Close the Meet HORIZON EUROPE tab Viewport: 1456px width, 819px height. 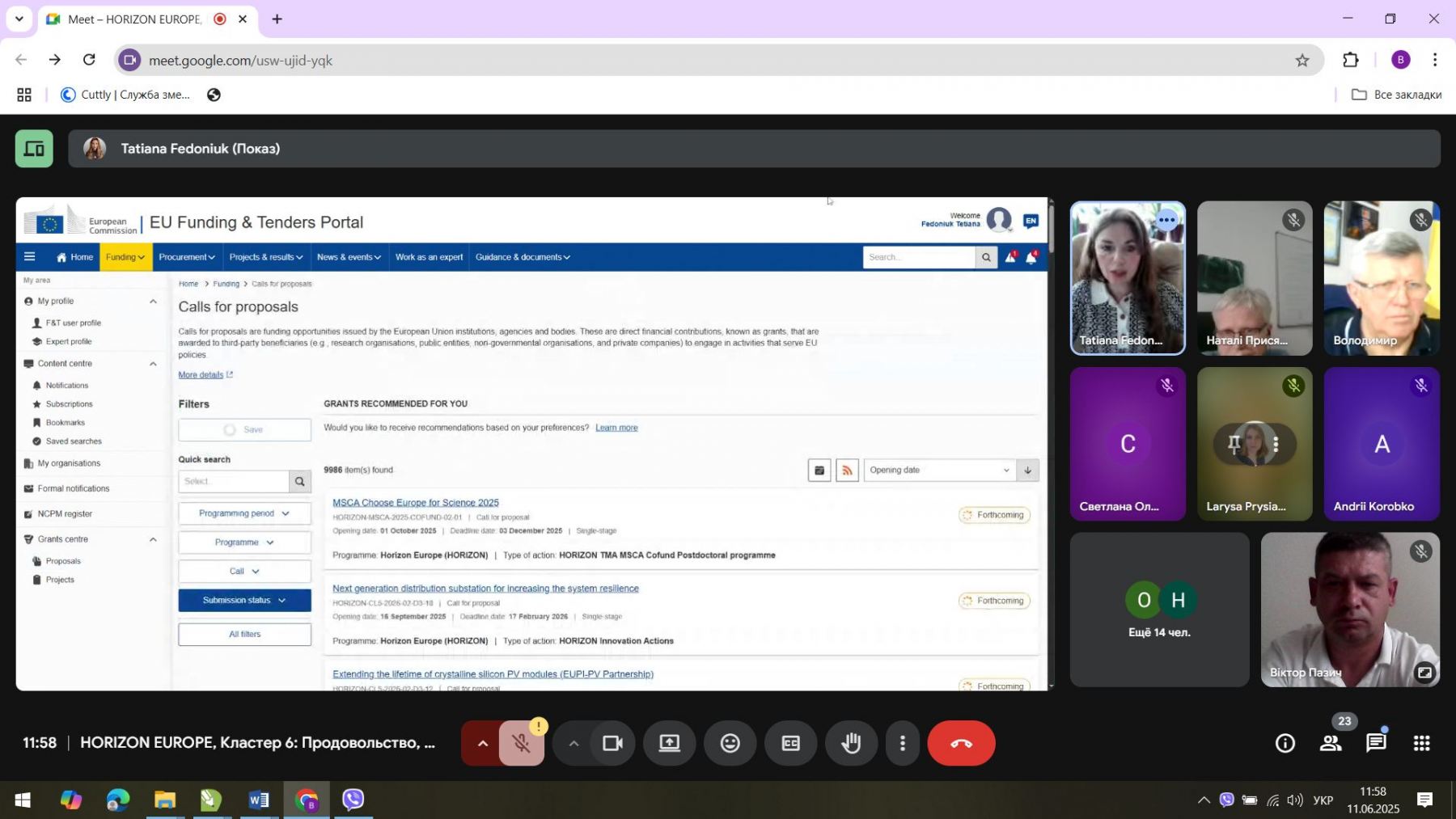(243, 19)
